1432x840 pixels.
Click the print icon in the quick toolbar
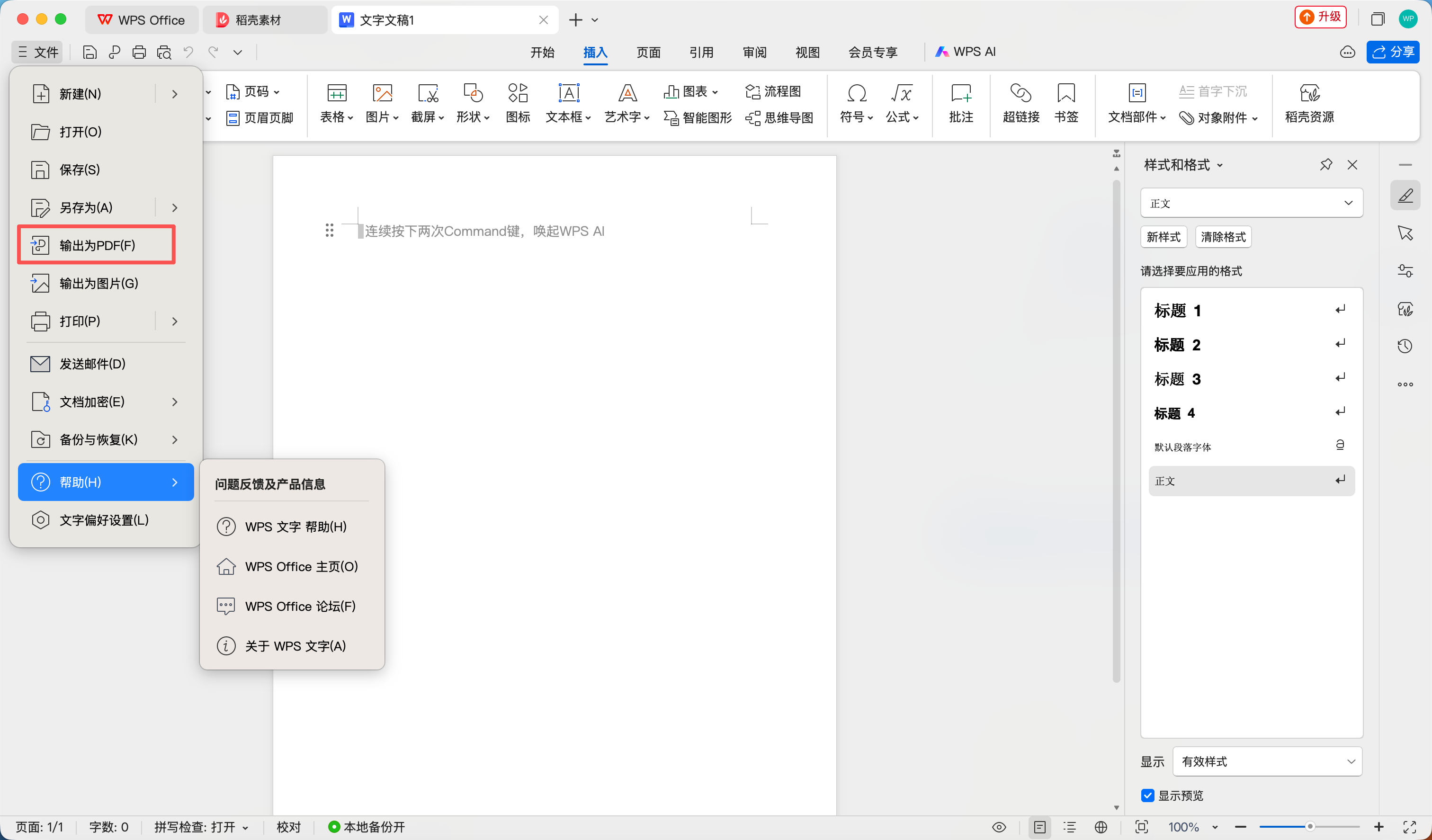coord(139,52)
